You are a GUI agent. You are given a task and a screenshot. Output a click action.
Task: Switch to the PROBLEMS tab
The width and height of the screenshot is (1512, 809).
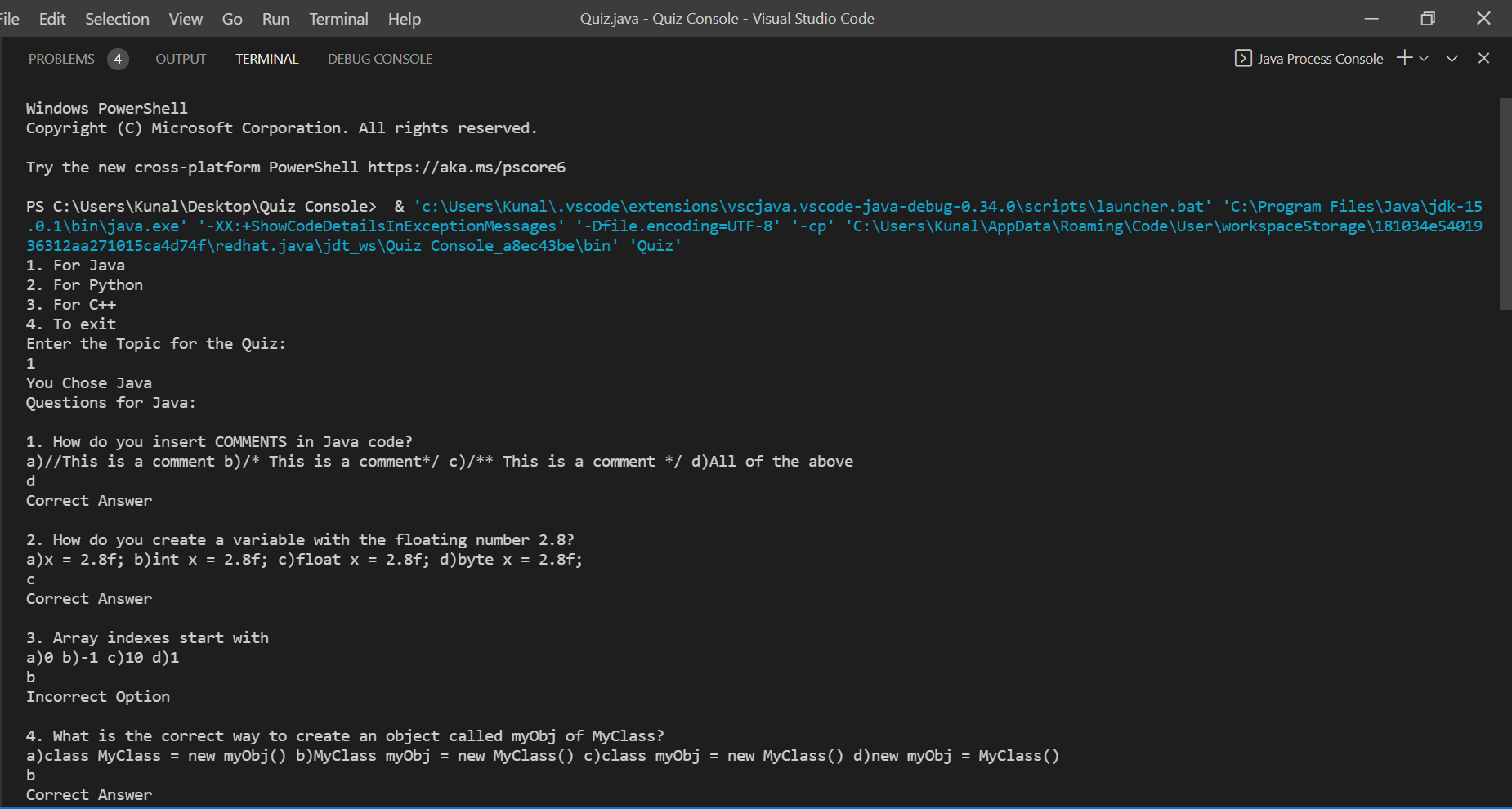coord(62,58)
